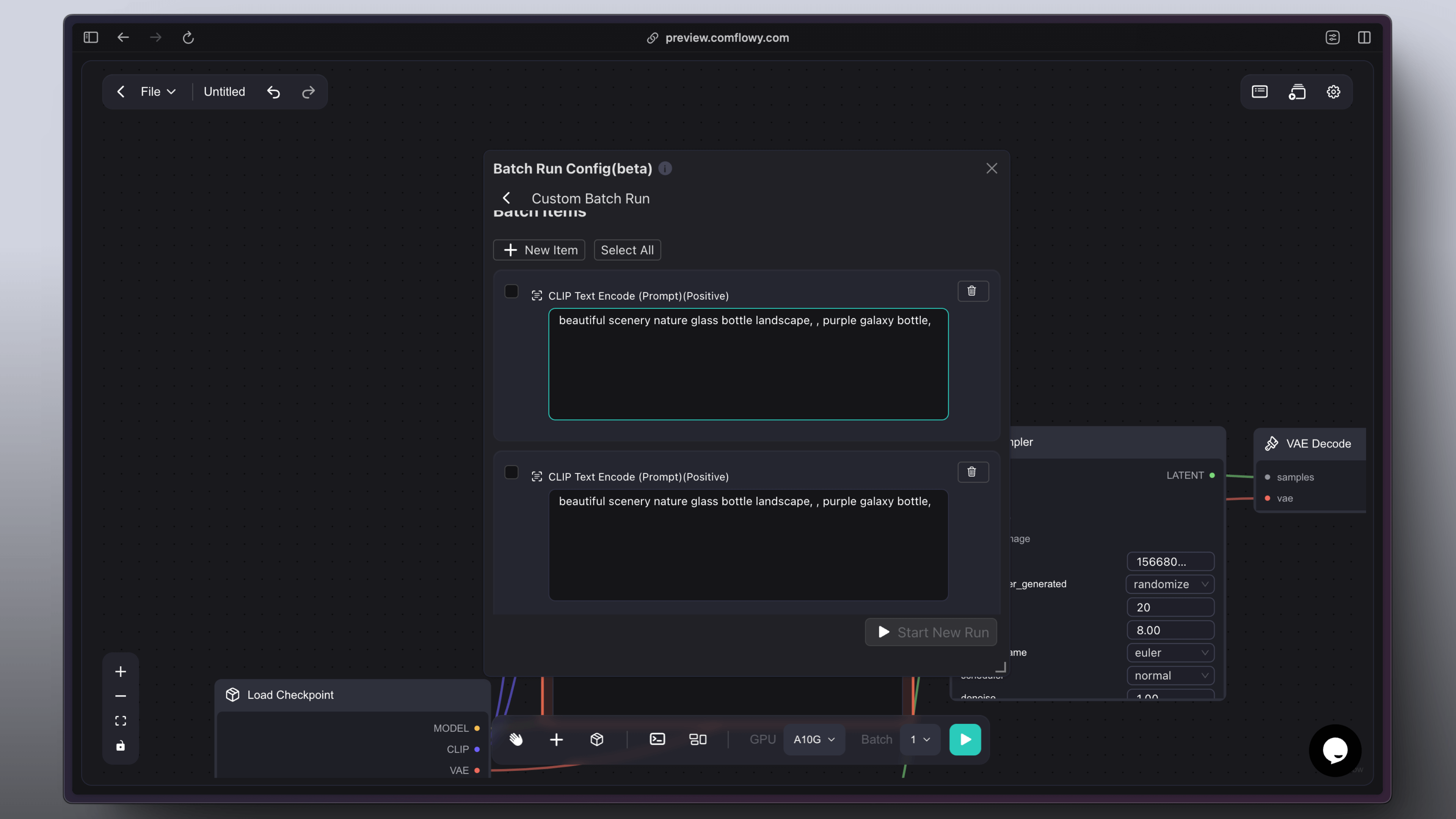1456x819 pixels.
Task: Open the model library box icon
Action: [x=596, y=739]
